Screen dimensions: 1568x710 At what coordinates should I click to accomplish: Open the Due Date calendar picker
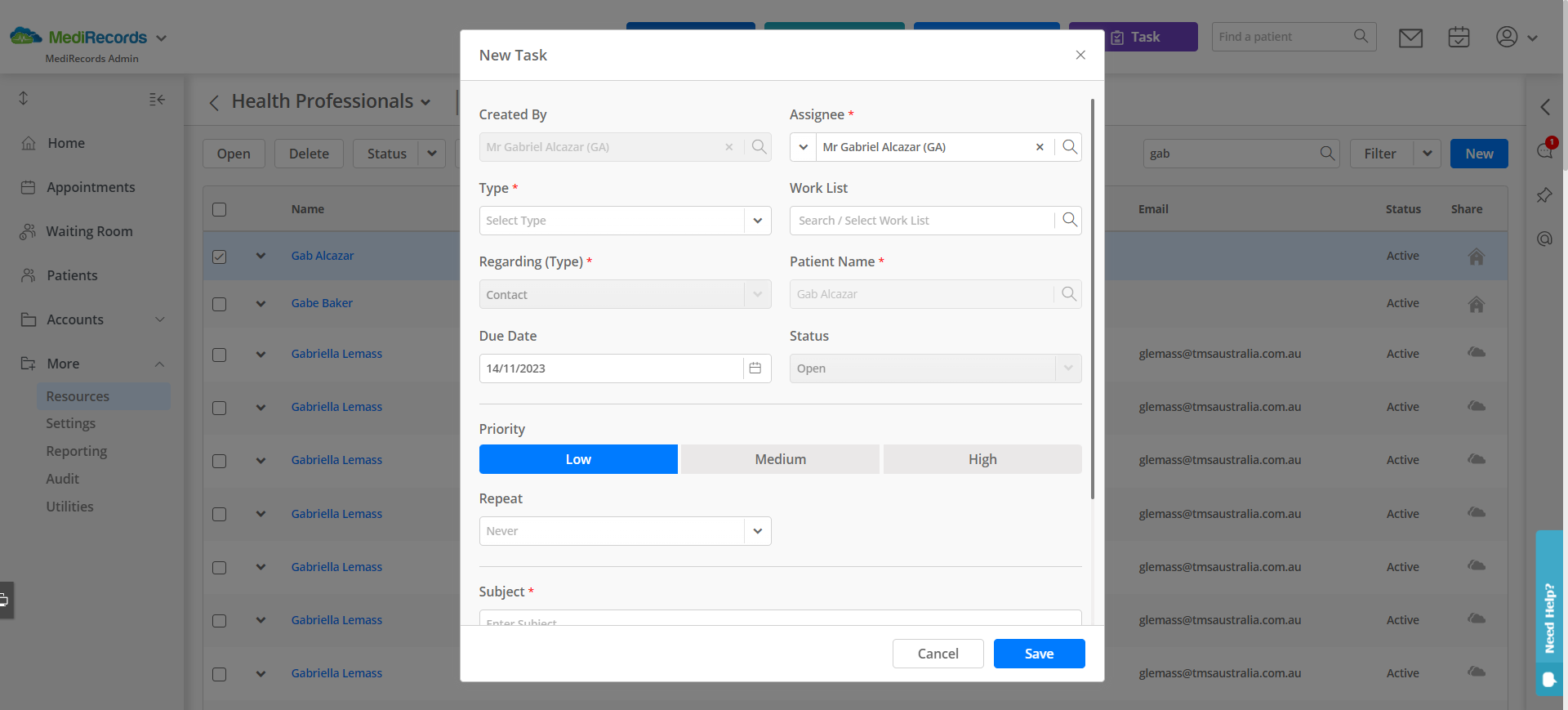pos(755,368)
